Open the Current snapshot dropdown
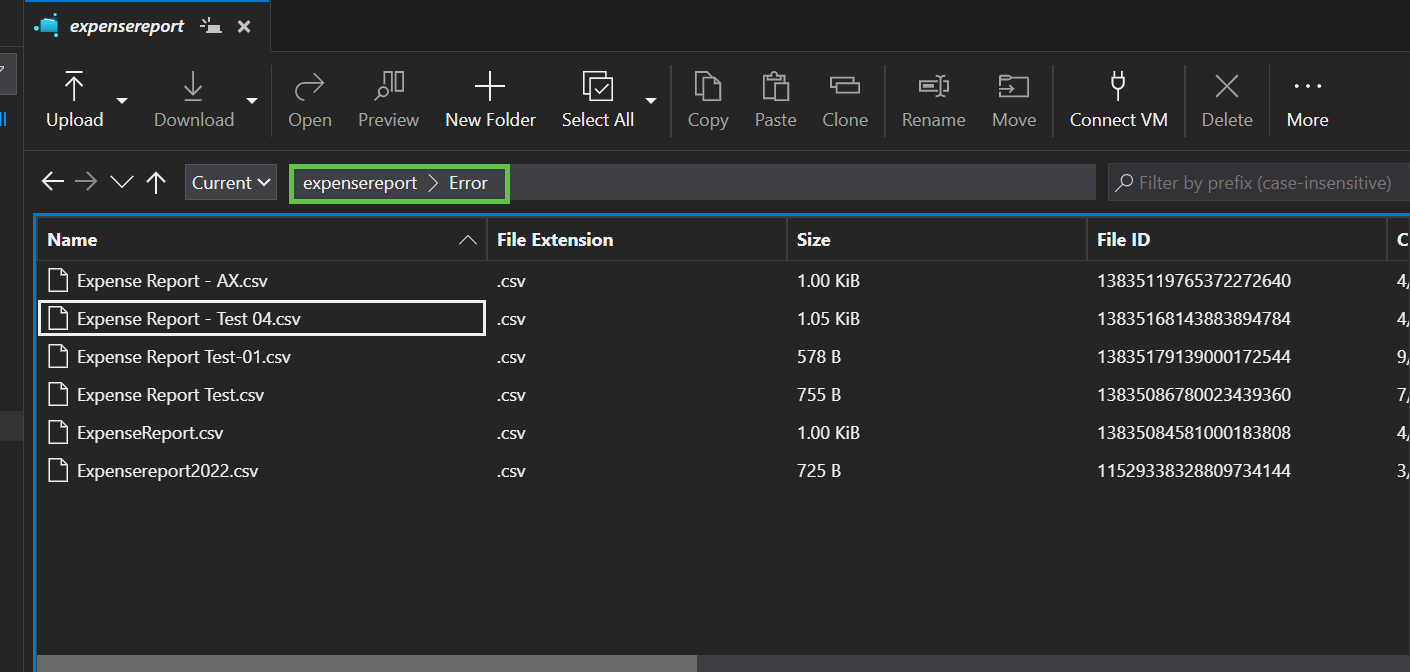The width and height of the screenshot is (1410, 672). (231, 183)
